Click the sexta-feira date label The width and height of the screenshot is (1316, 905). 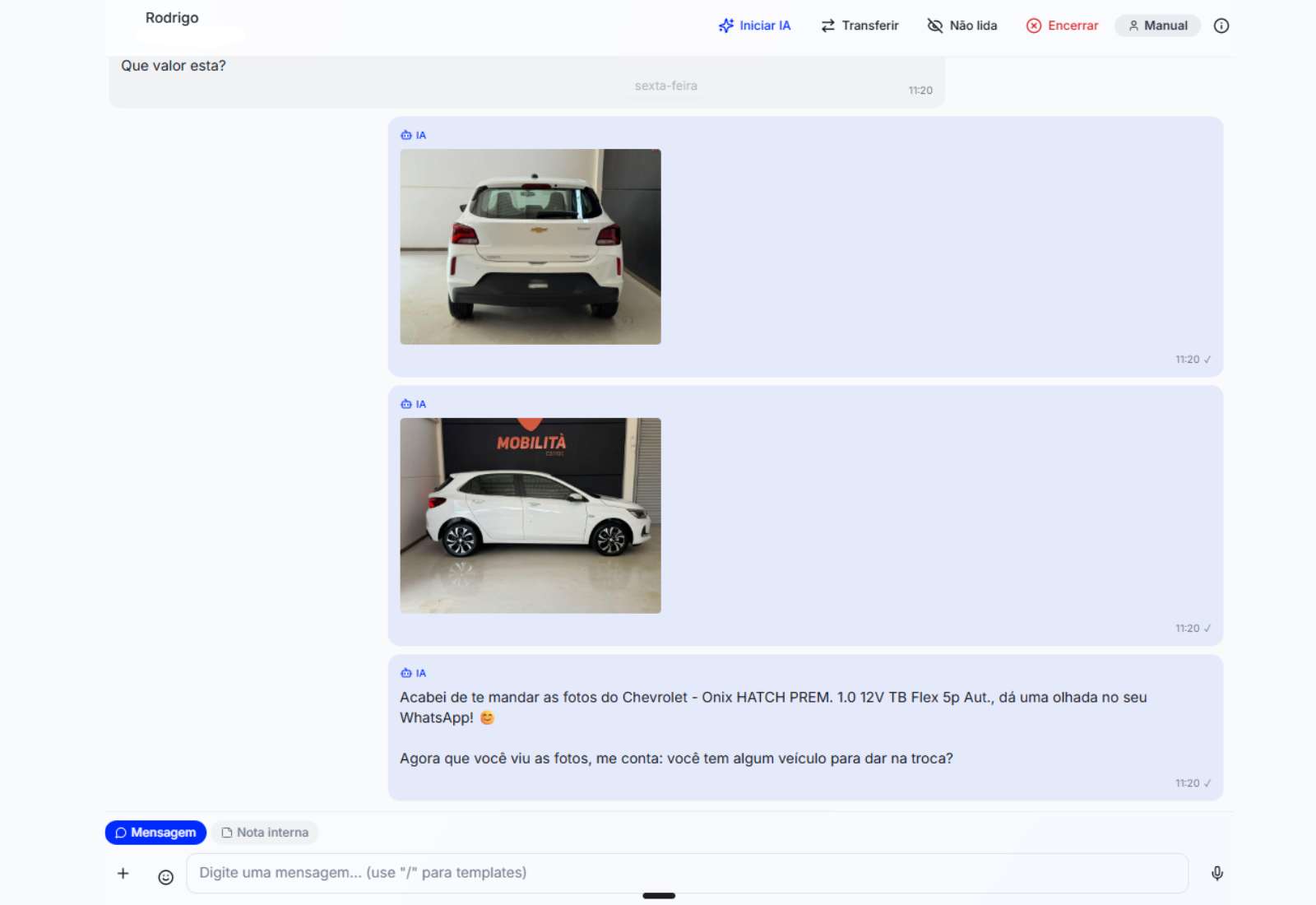(666, 86)
